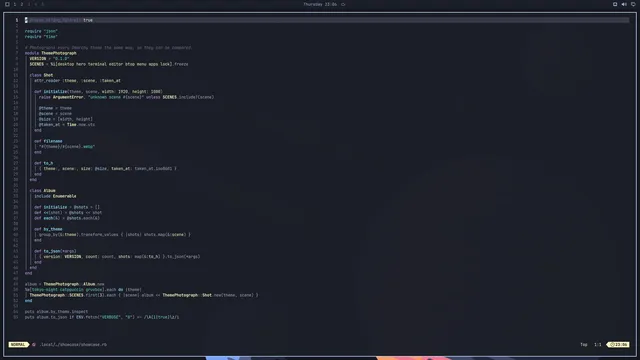Open the launcher menu icon in the top bar
Image resolution: width=640 pixels, height=360 pixels.
pyautogui.click(x=7, y=4)
